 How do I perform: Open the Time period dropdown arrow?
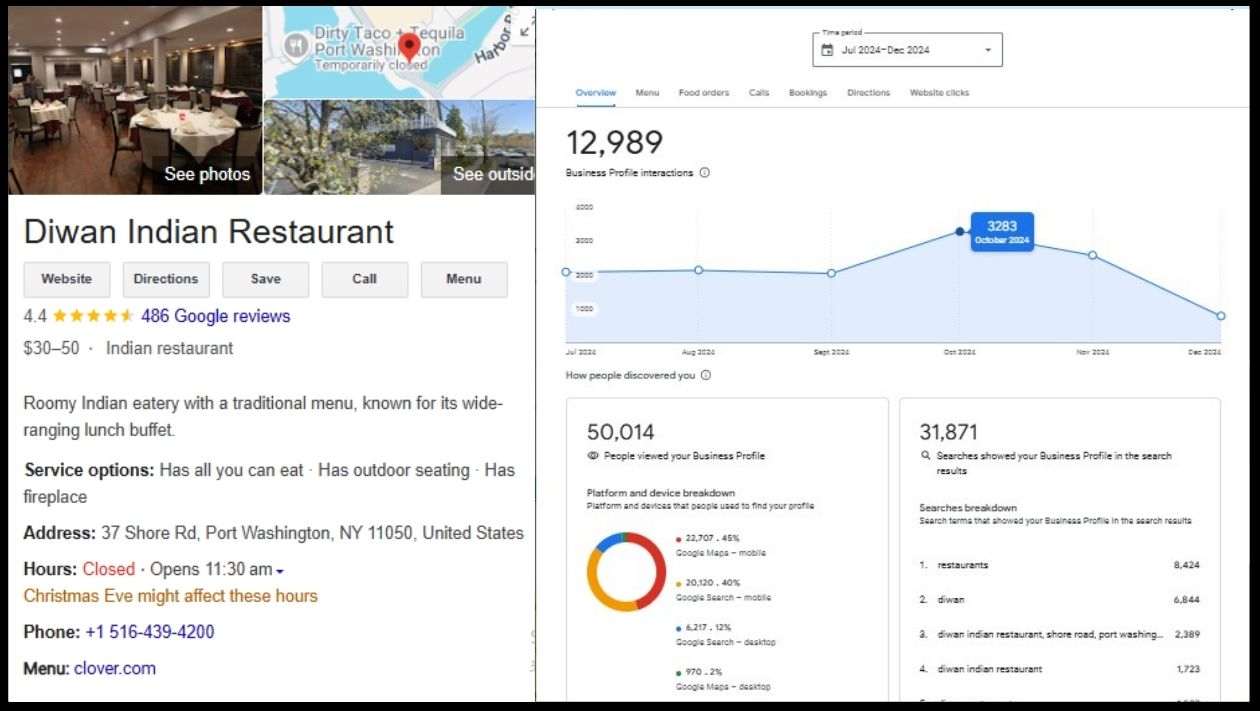coord(988,50)
